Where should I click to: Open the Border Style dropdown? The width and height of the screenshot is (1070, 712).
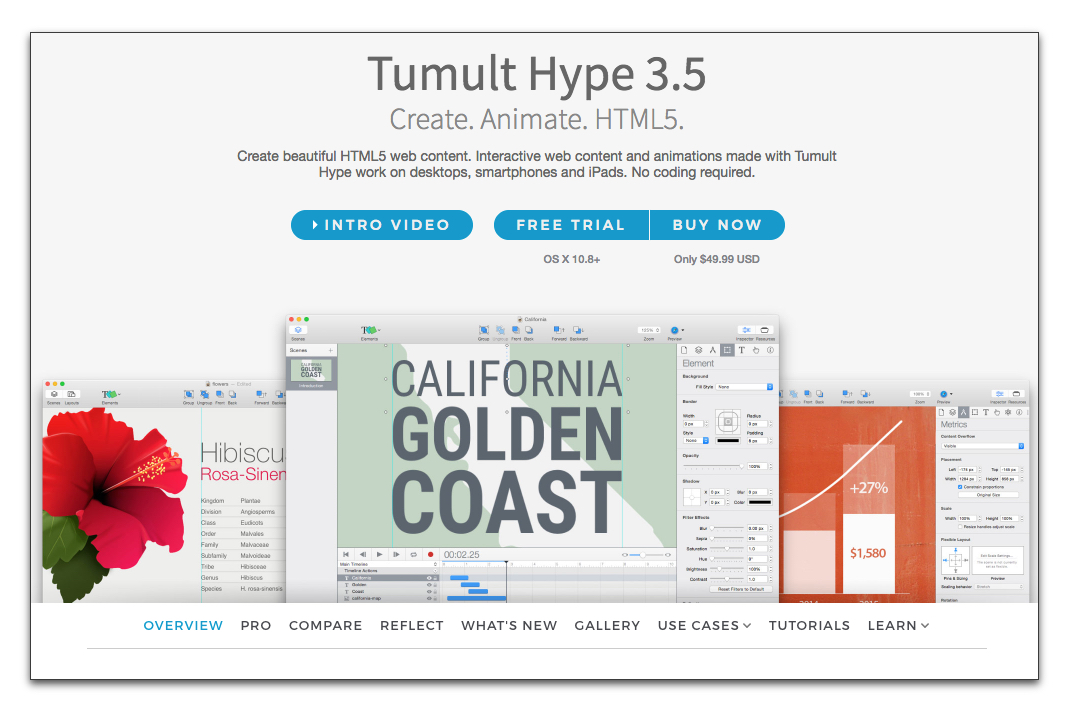tap(695, 440)
